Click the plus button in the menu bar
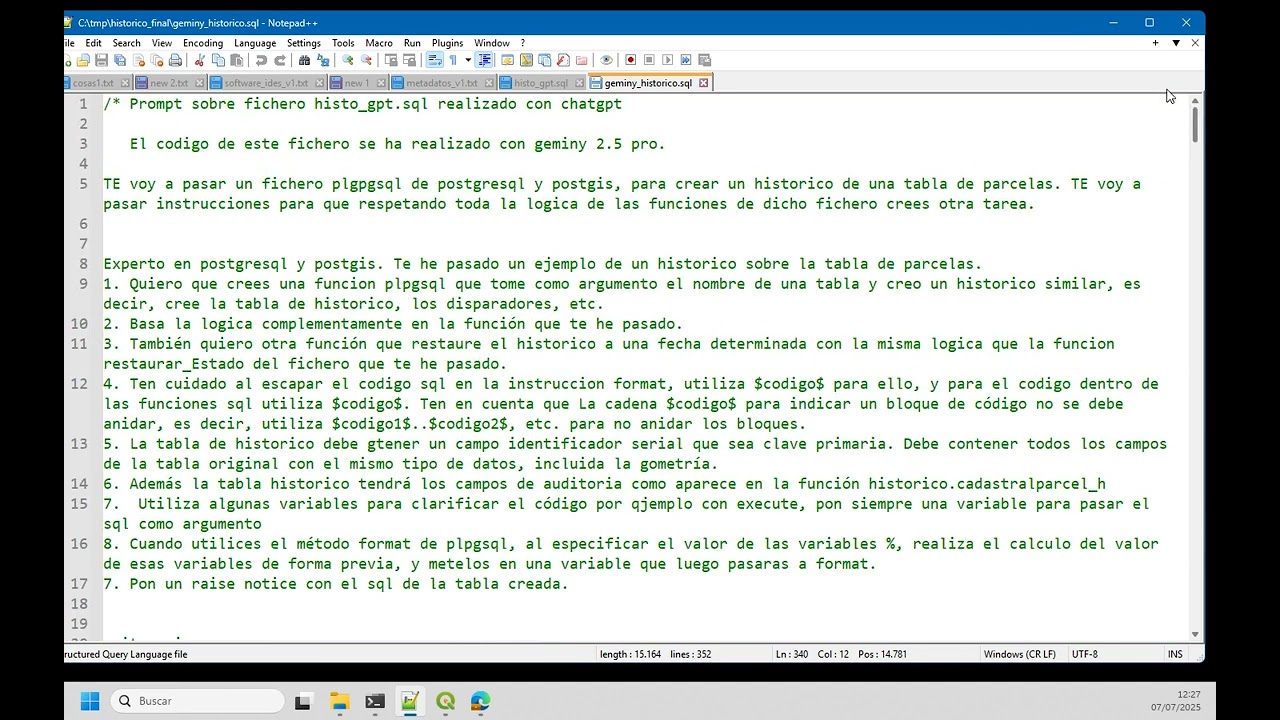 pyautogui.click(x=1155, y=43)
